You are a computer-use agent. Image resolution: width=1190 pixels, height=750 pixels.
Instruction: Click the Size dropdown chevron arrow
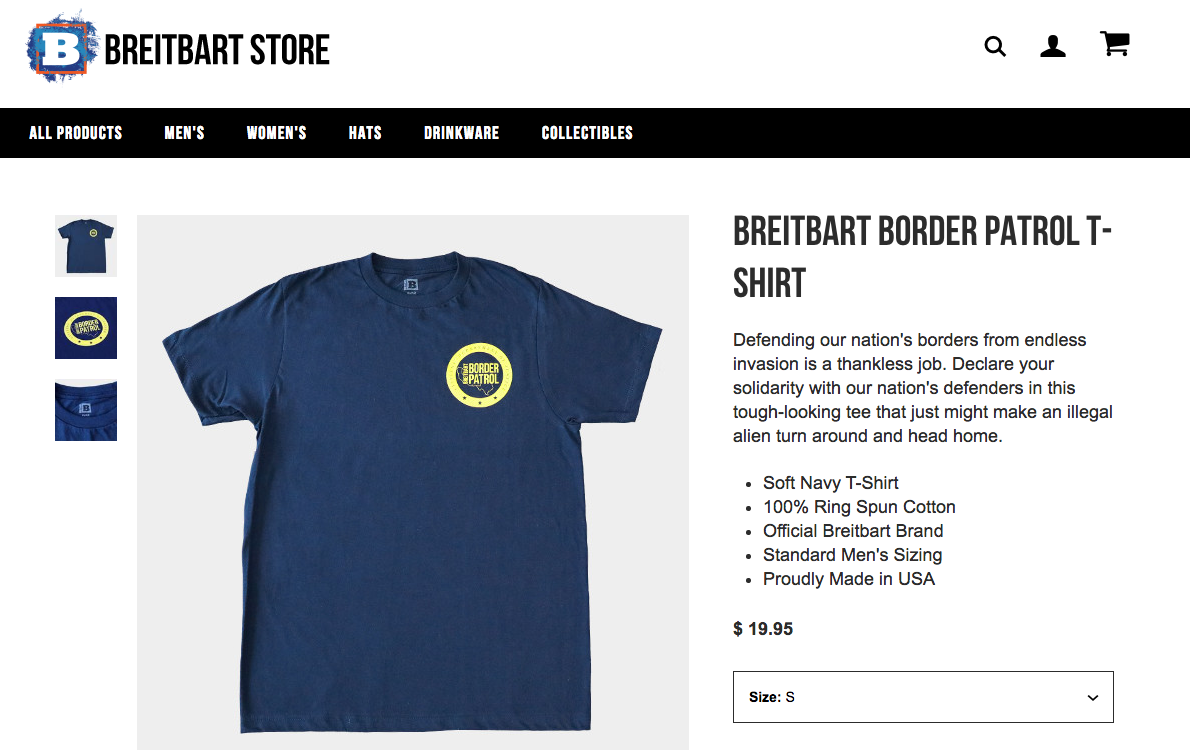point(1093,698)
